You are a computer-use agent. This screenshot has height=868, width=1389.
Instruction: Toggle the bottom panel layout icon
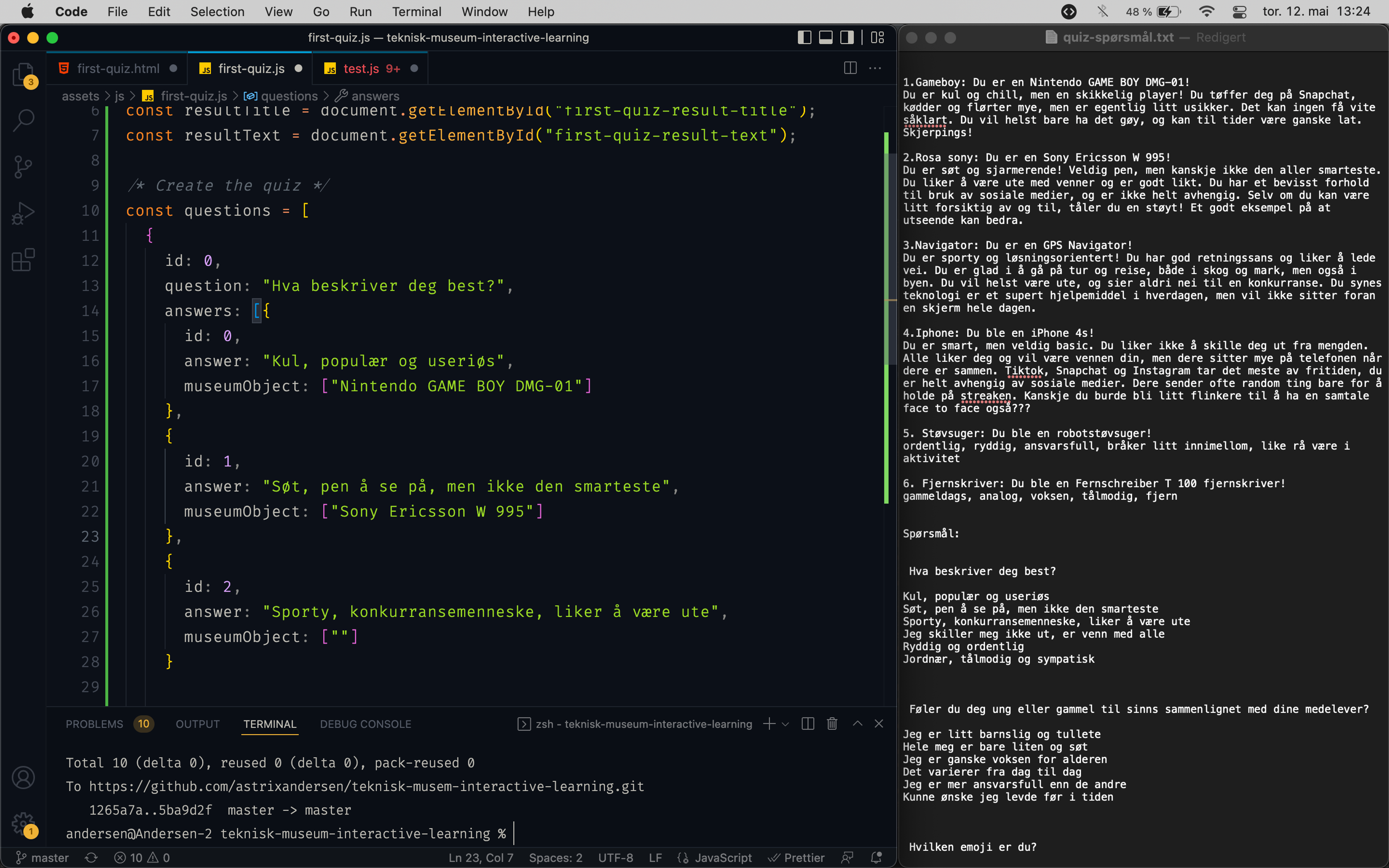[x=825, y=37]
